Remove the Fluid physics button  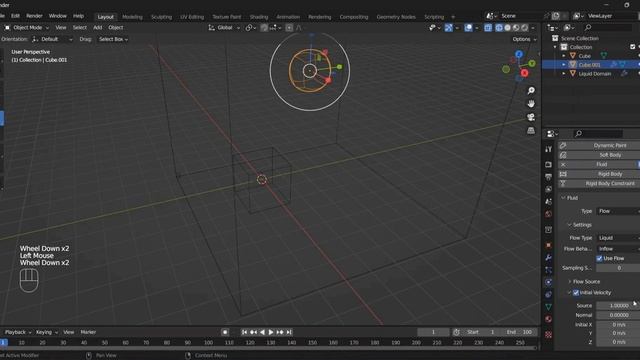tap(599, 164)
